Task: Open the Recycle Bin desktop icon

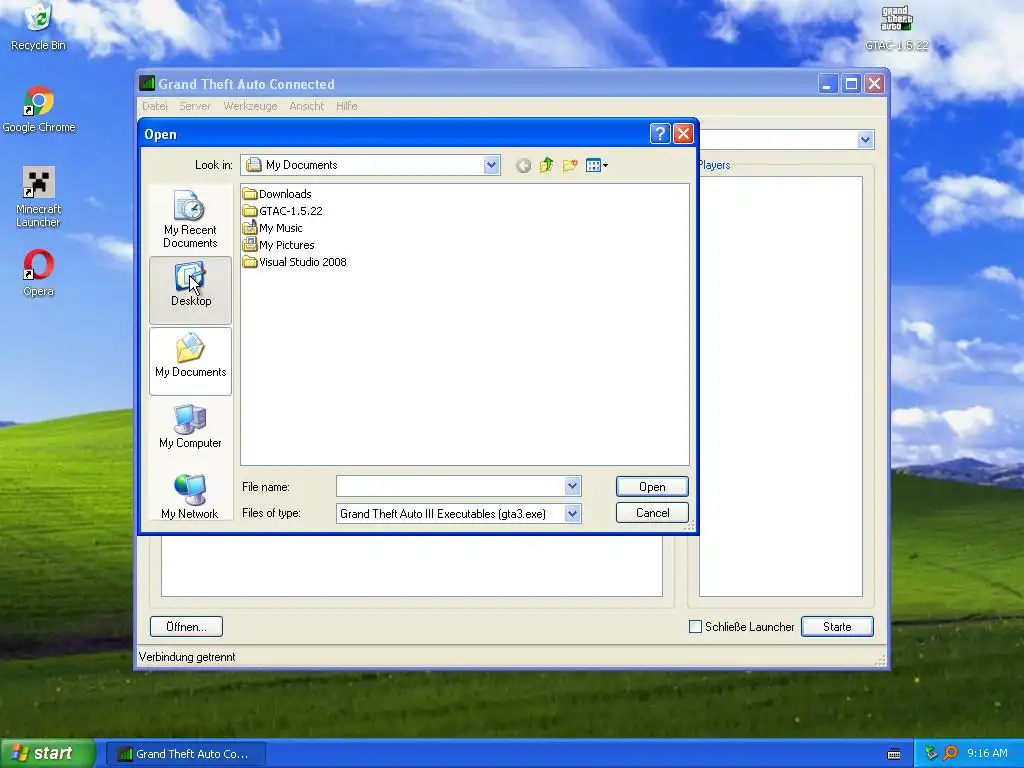Action: point(39,27)
